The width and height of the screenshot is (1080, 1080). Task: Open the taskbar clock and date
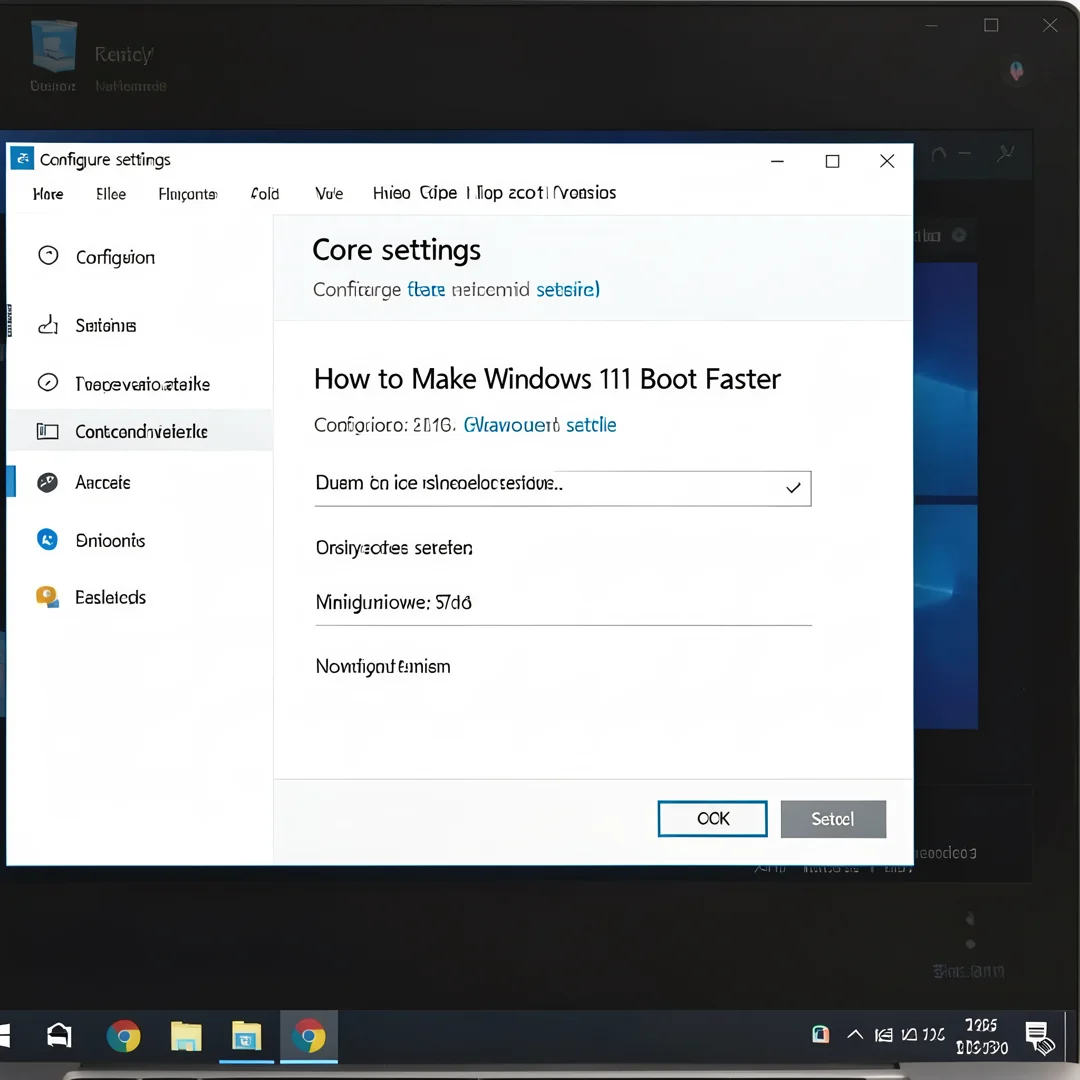click(x=982, y=1036)
